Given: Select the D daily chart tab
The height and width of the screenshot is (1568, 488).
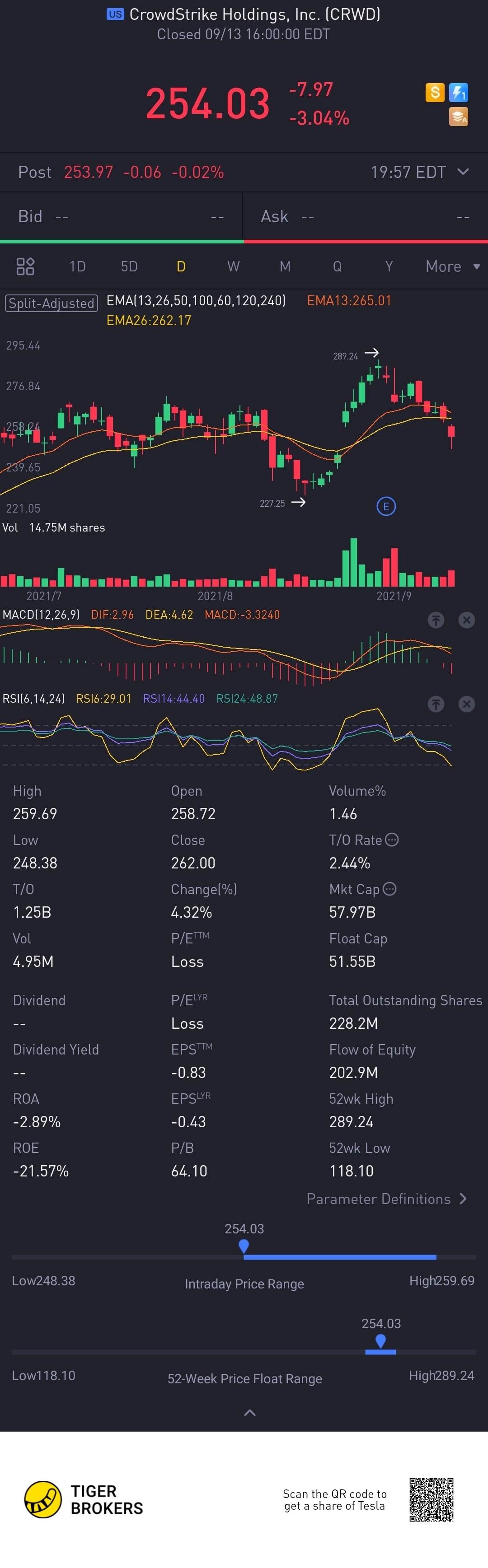Looking at the screenshot, I should tap(181, 266).
